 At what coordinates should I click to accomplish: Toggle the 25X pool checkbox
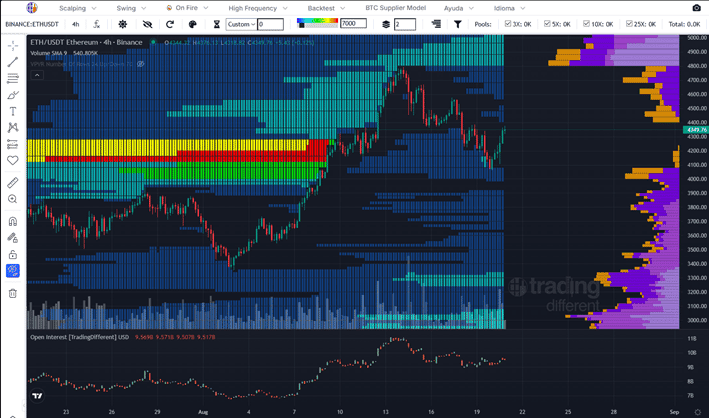click(629, 24)
